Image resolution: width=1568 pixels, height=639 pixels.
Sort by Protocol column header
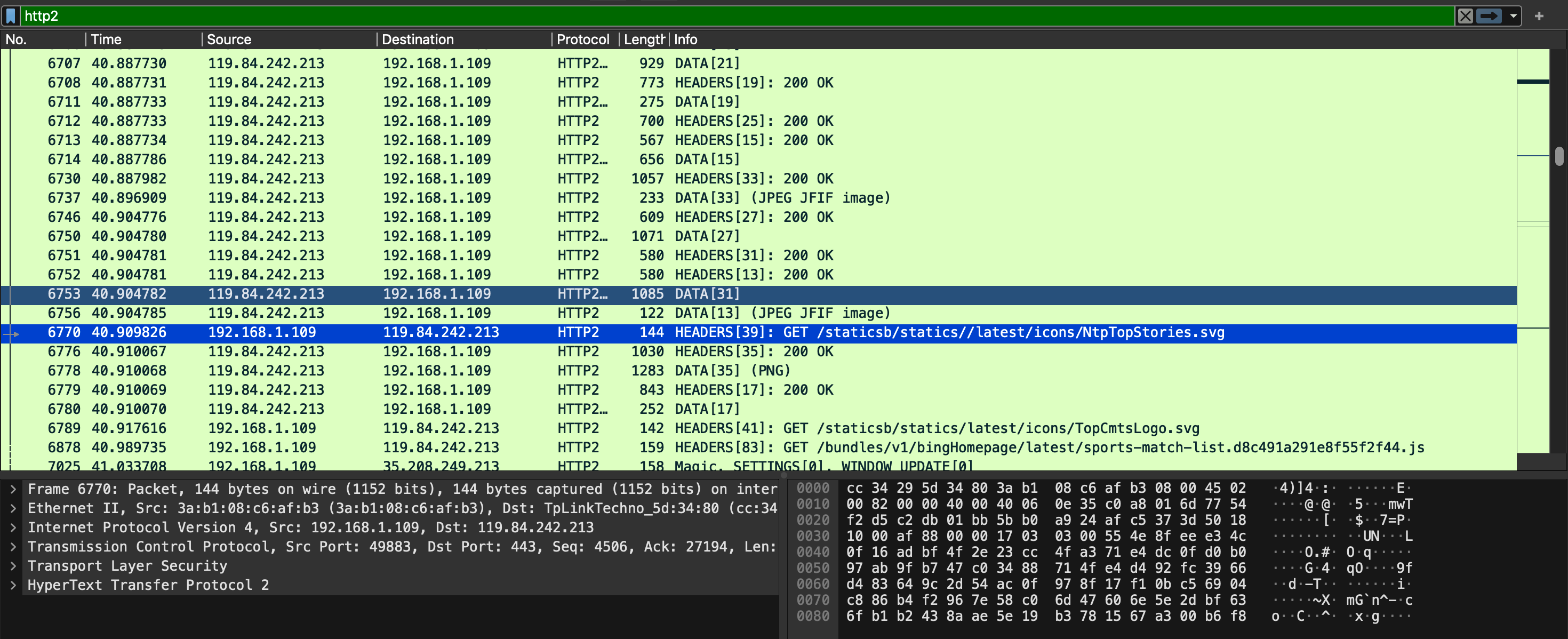click(585, 39)
